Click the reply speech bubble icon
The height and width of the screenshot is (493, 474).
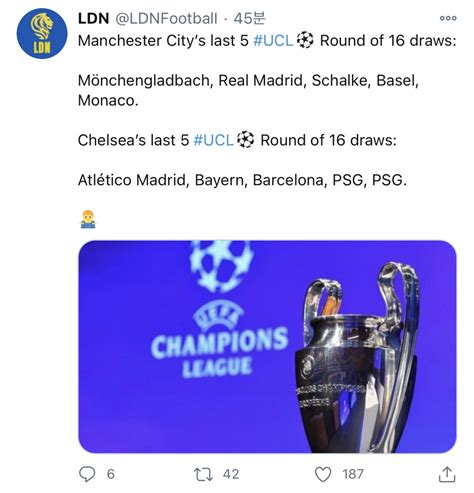[x=87, y=474]
